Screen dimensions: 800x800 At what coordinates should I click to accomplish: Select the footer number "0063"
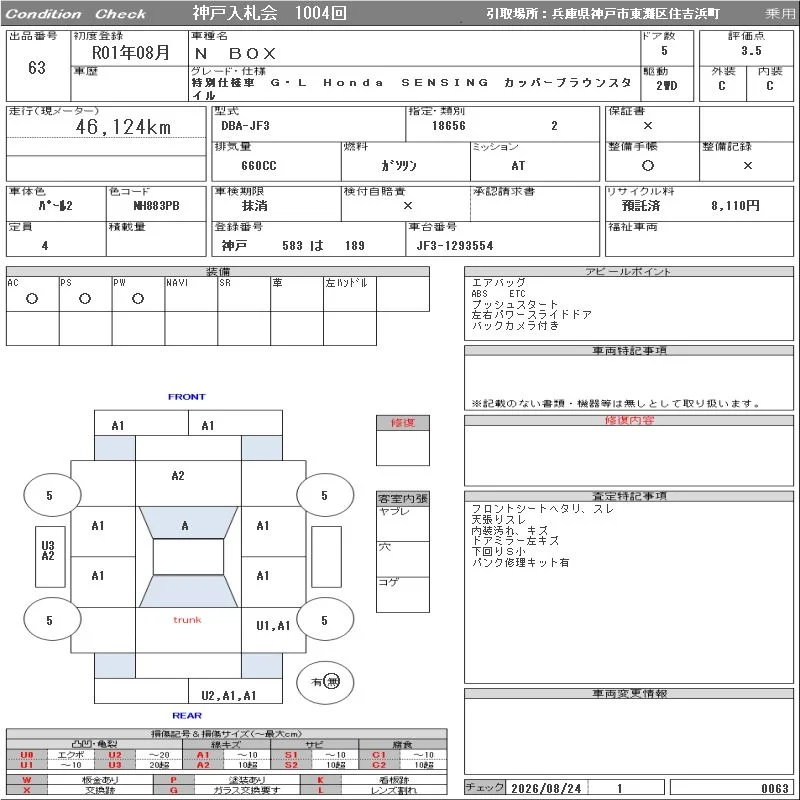pos(774,788)
